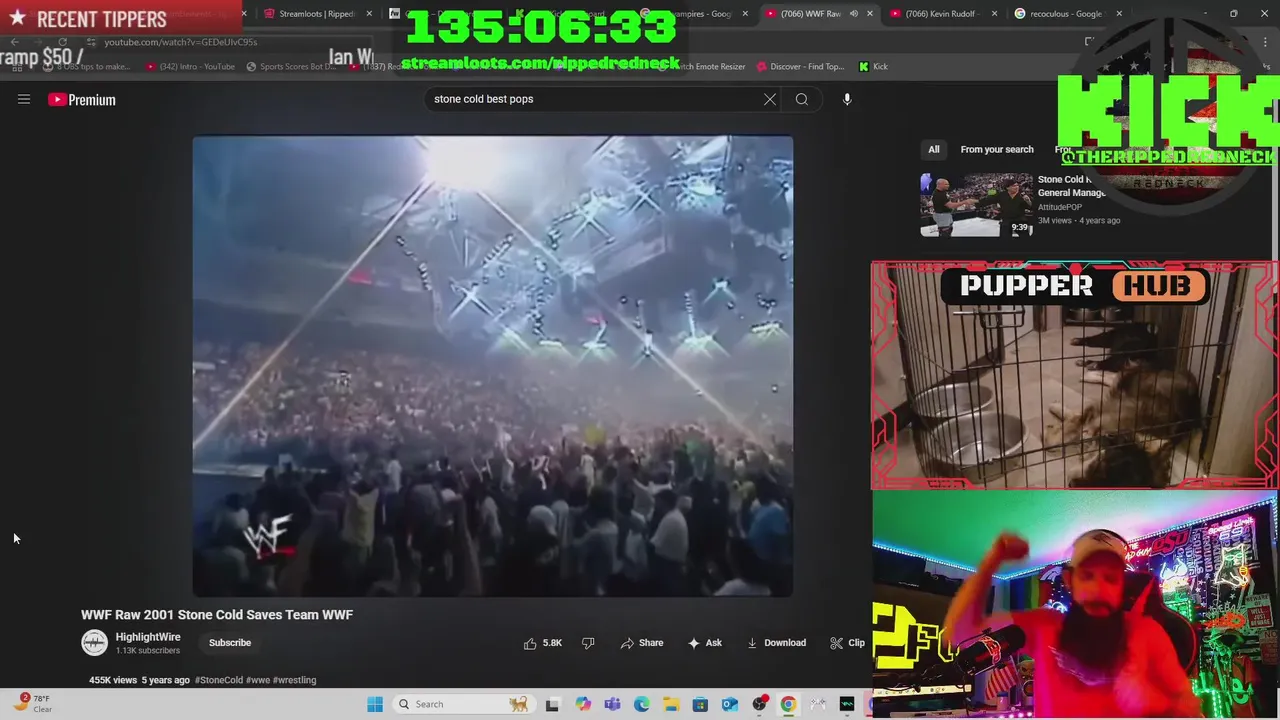Click the browser address bar URL
1280x720 pixels.
click(180, 42)
